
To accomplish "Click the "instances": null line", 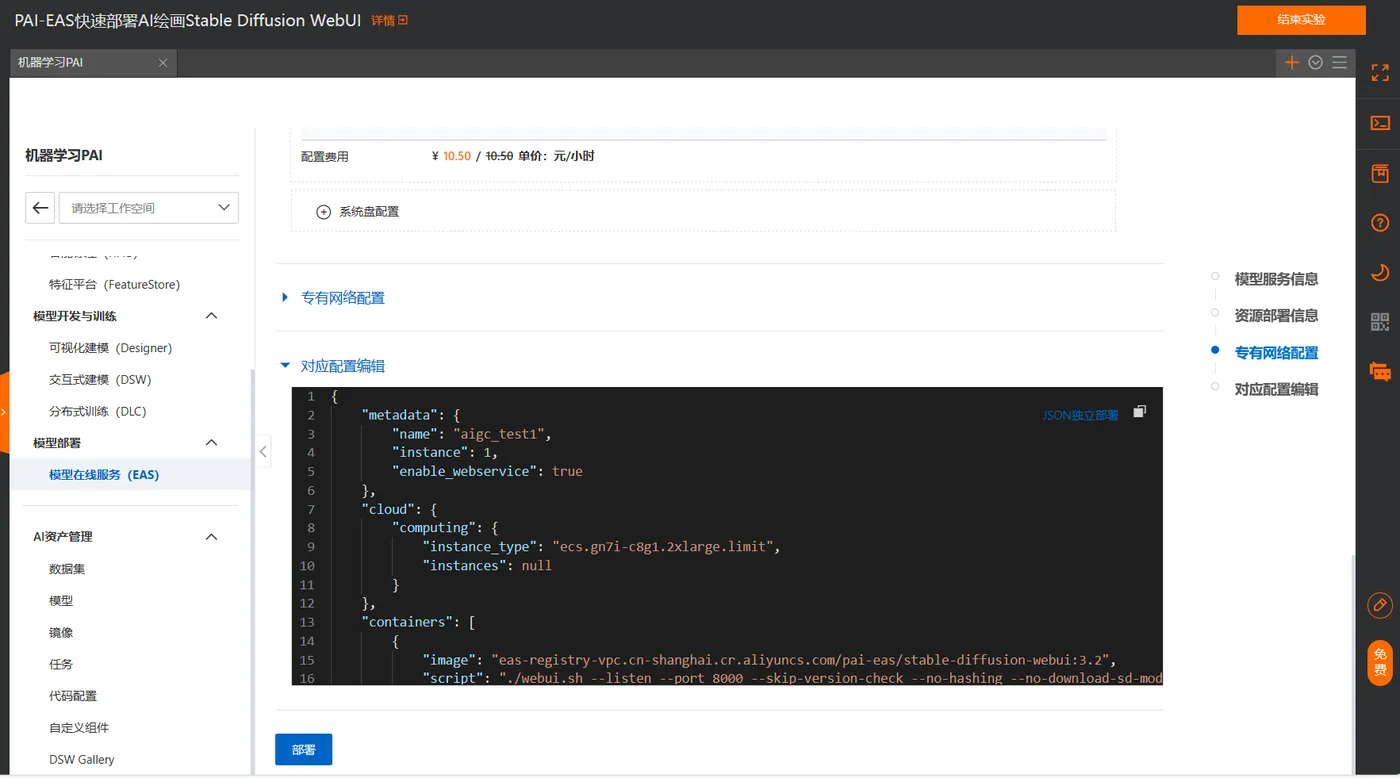I will point(487,566).
